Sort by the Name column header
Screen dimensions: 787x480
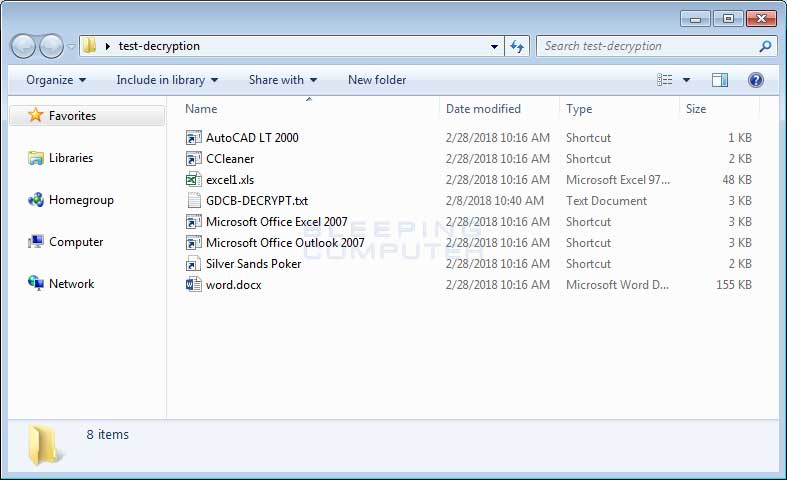point(201,109)
